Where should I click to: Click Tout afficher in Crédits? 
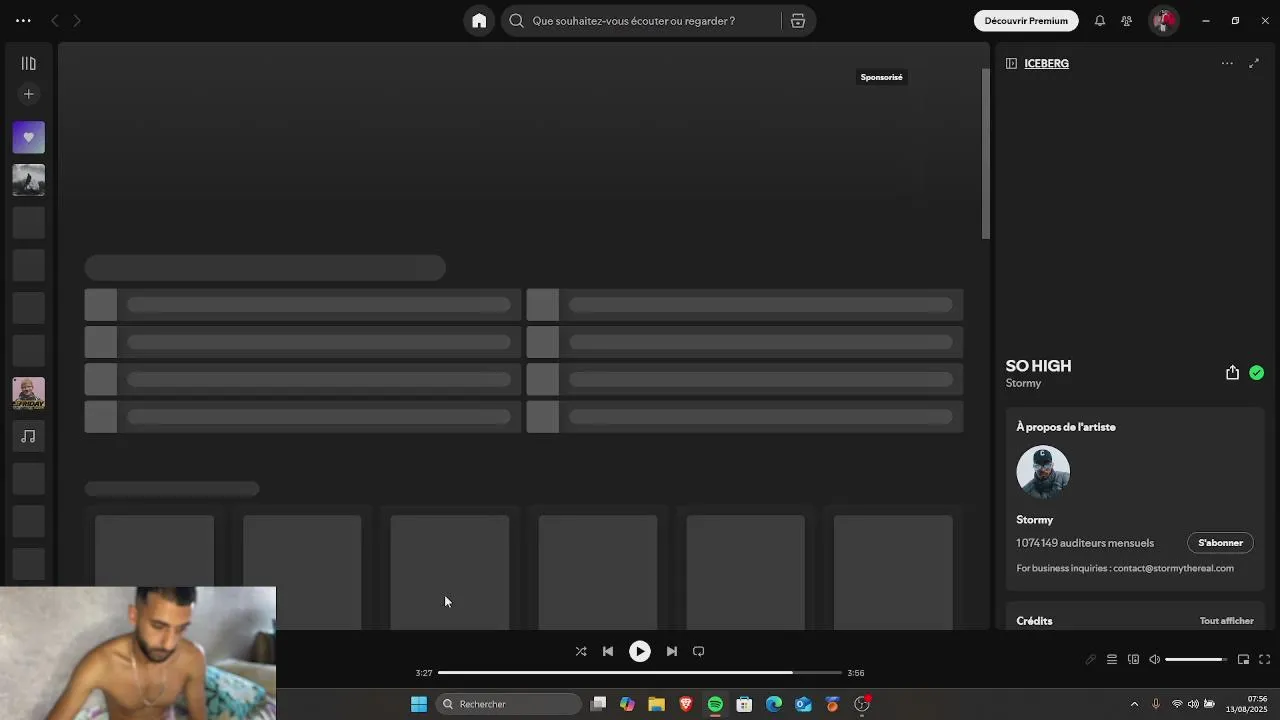coord(1226,621)
